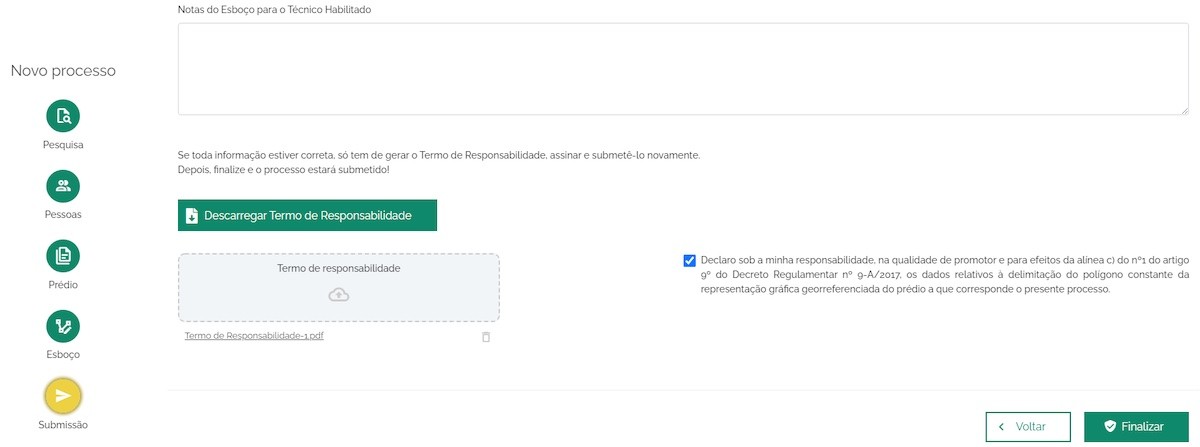Click the cloud upload icon
The image size is (1200, 447).
[x=339, y=294]
